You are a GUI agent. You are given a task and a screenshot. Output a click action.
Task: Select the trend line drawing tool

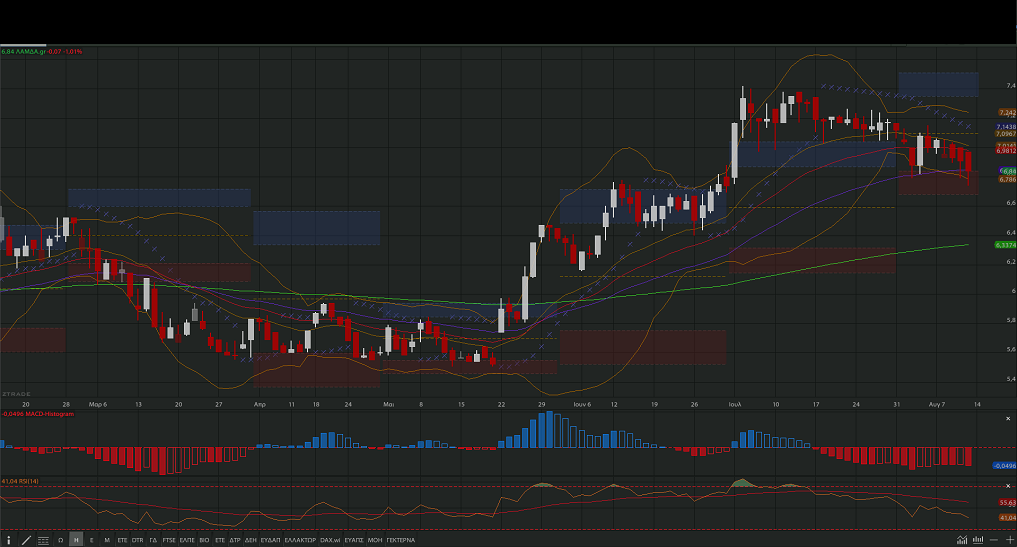point(27,540)
